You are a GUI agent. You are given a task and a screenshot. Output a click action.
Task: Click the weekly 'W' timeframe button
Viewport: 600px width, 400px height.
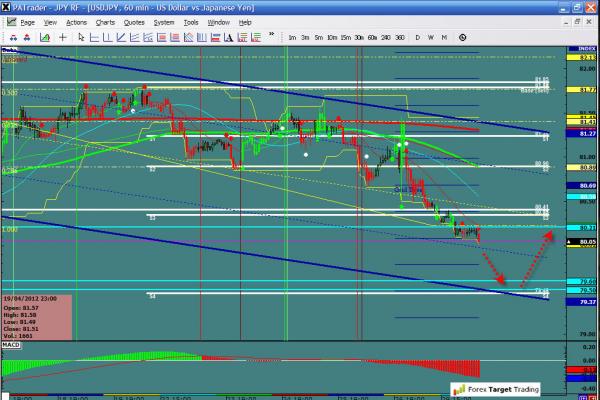430,37
